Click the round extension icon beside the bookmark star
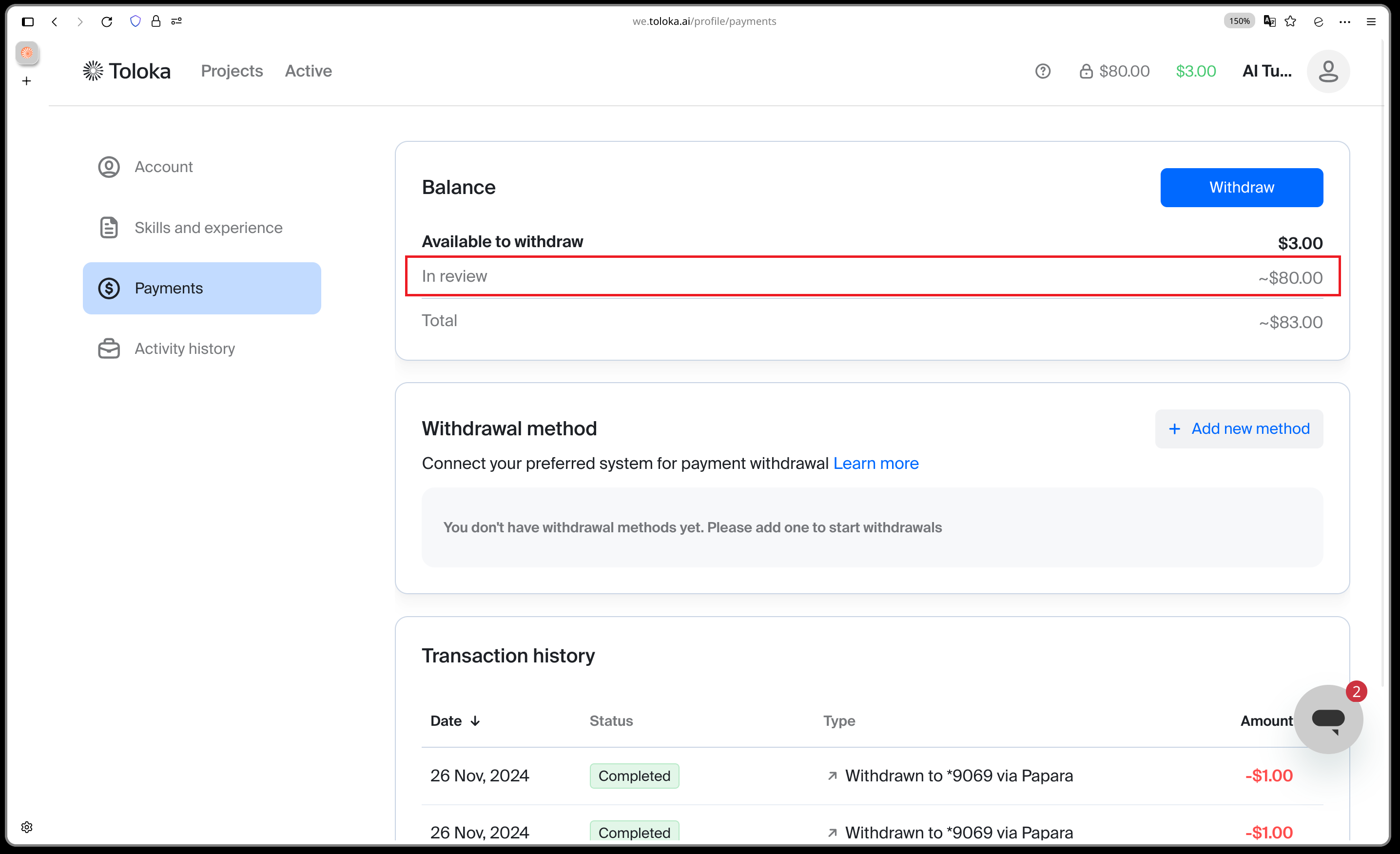Screen dimensions: 1400x854 [1318, 21]
